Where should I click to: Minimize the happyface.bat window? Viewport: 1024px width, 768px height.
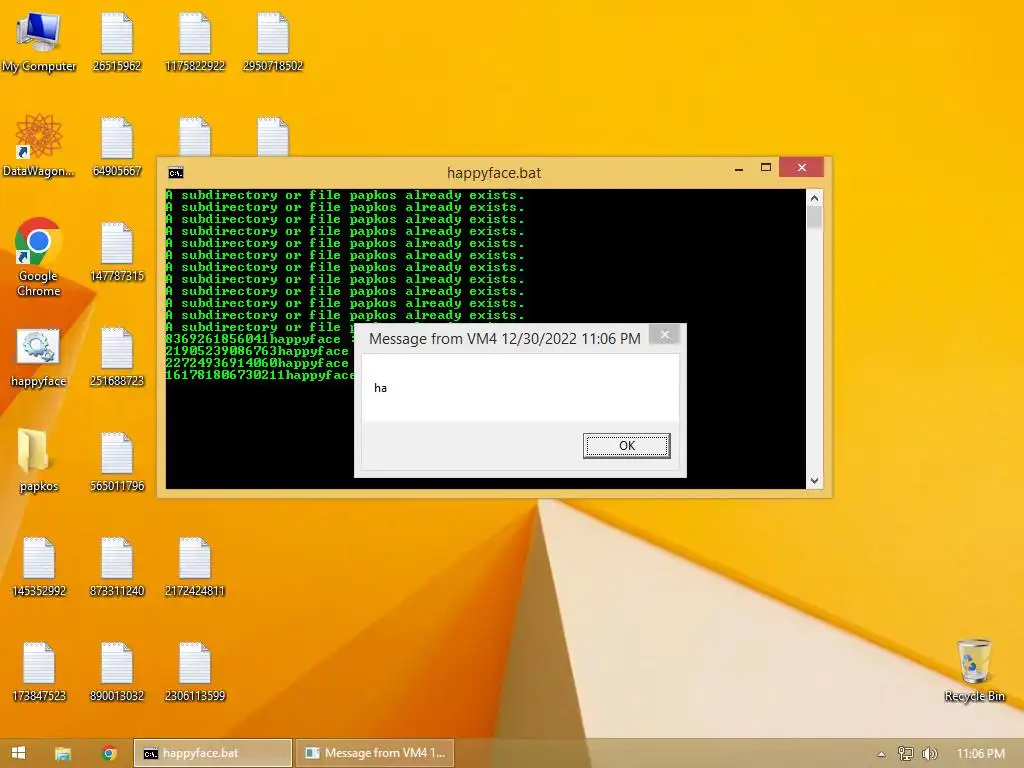pyautogui.click(x=739, y=169)
